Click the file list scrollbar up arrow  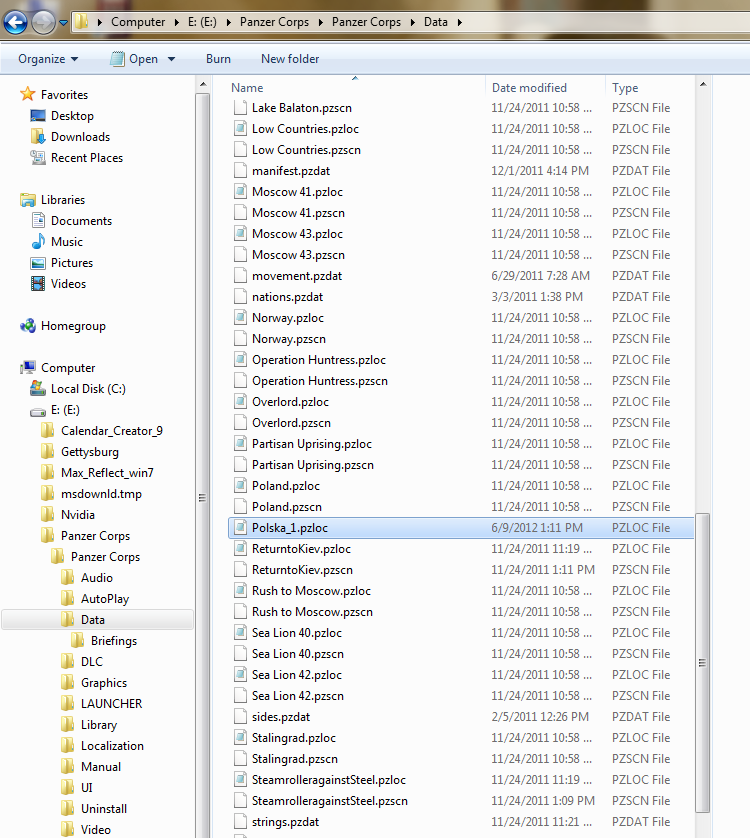(x=703, y=84)
